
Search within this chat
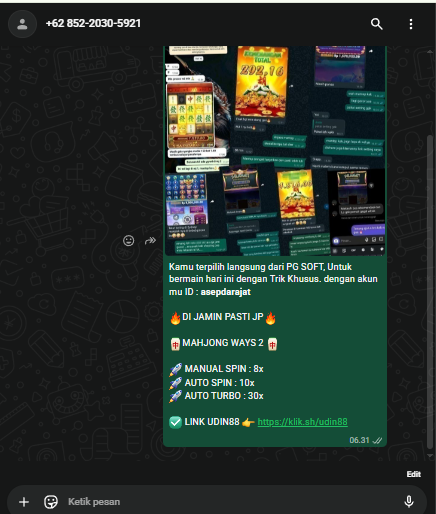coord(376,24)
